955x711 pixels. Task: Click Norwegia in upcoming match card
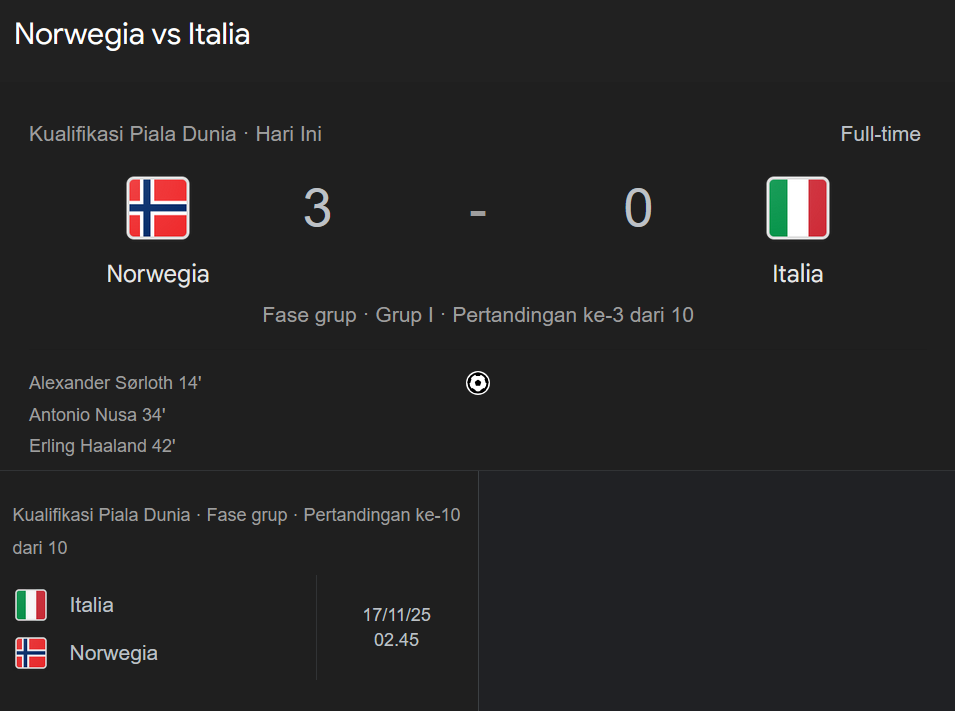(114, 653)
